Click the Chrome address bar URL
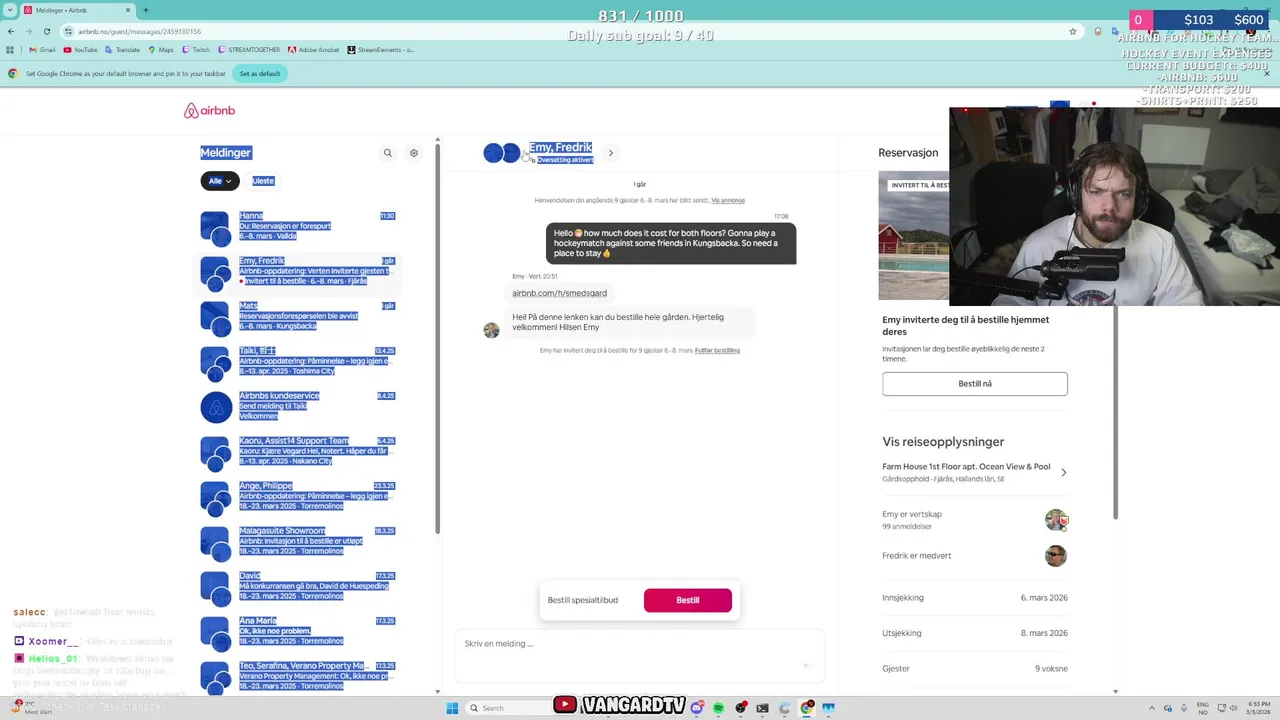The height and width of the screenshot is (720, 1280). click(140, 31)
